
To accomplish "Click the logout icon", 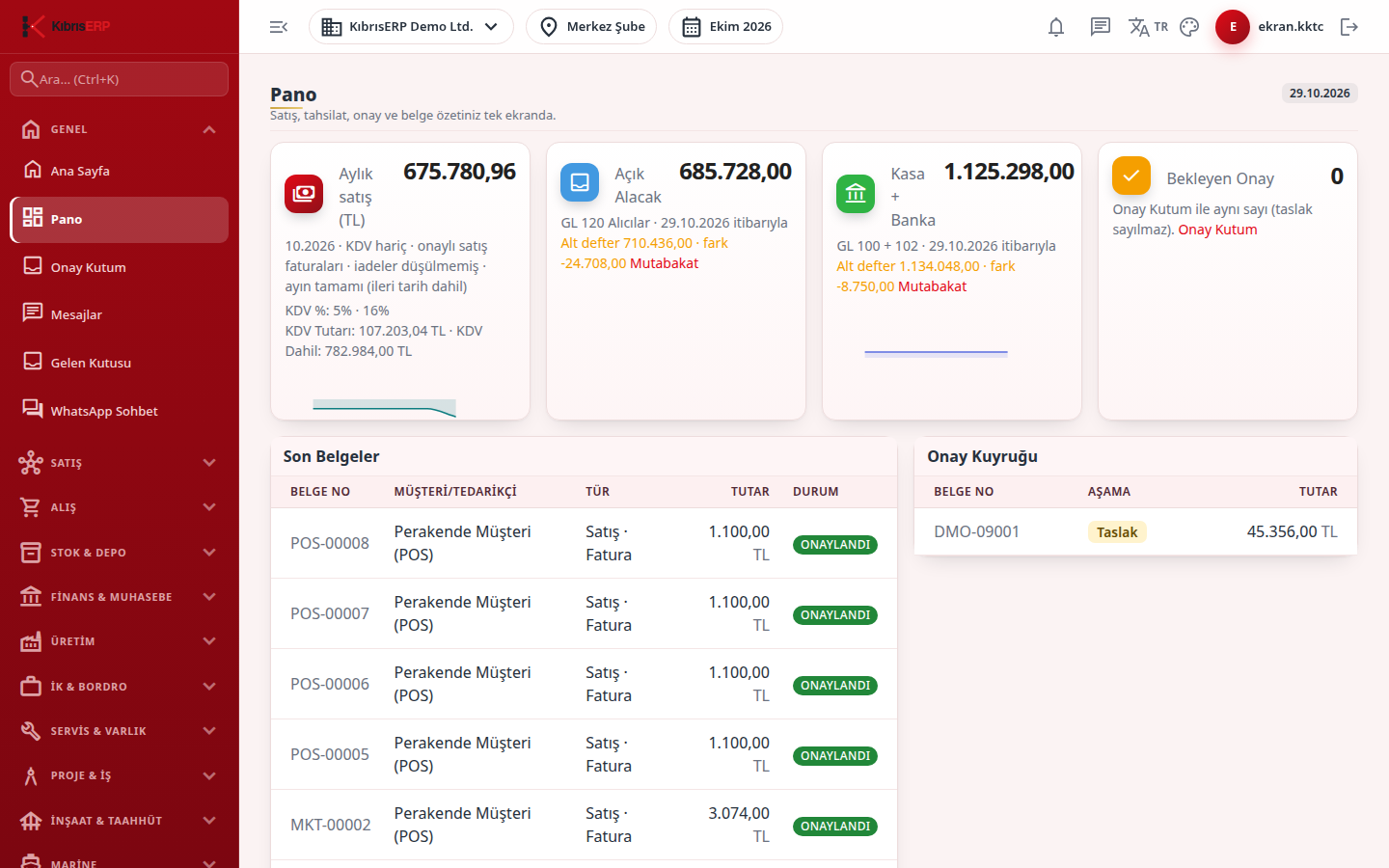I will (x=1349, y=27).
